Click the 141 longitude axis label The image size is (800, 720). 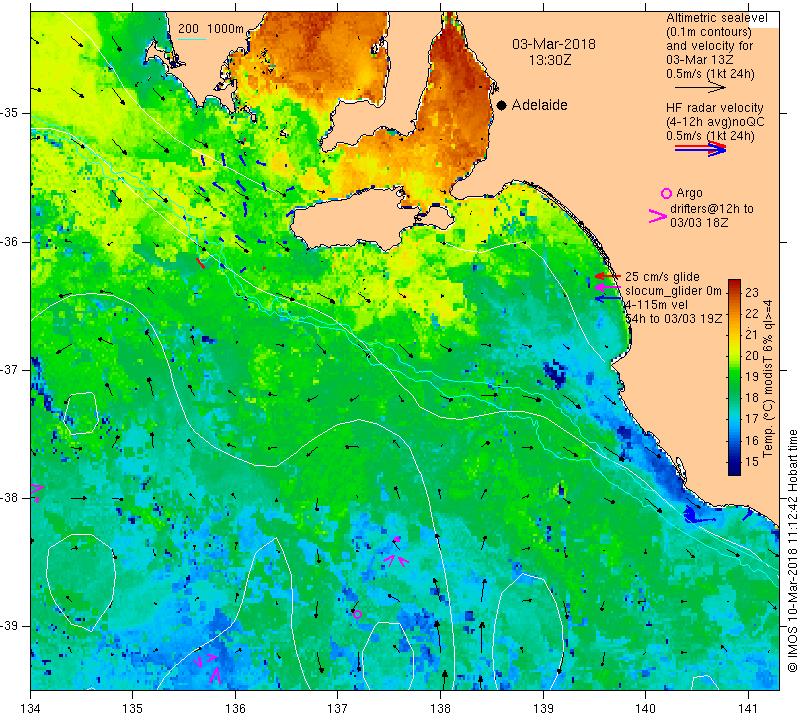pyautogui.click(x=748, y=709)
